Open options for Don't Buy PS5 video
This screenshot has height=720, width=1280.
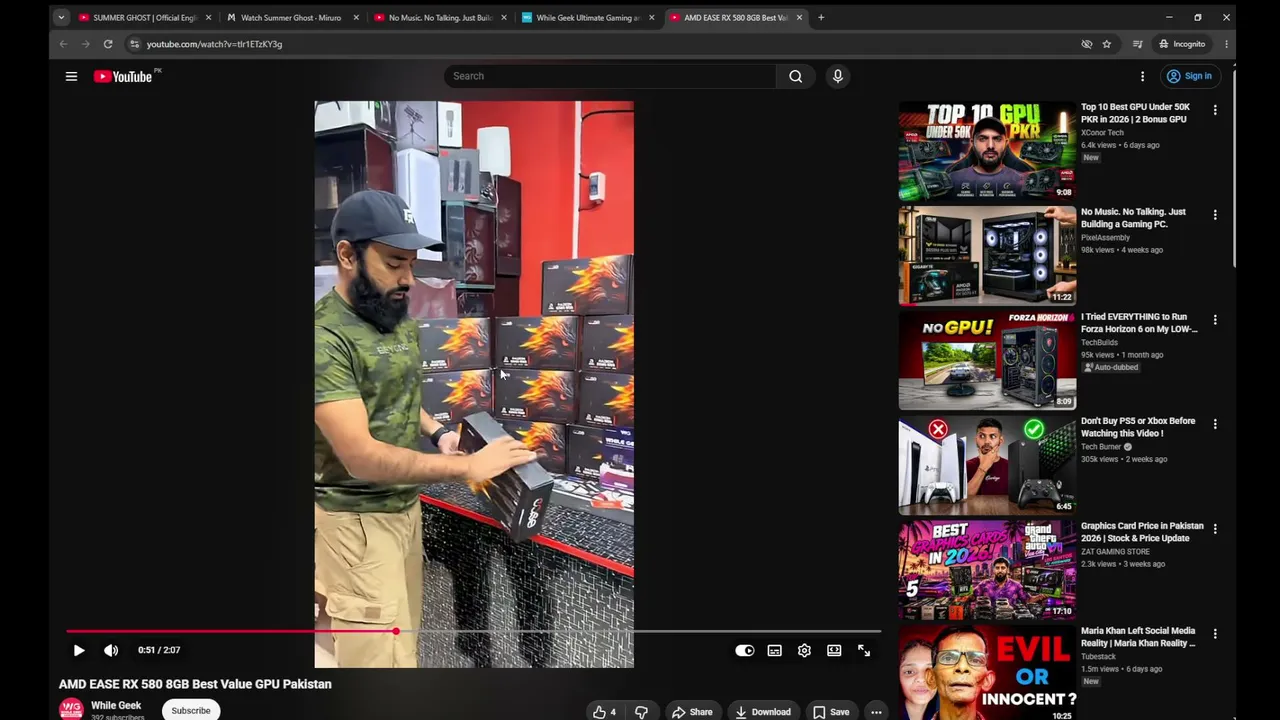[x=1215, y=424]
